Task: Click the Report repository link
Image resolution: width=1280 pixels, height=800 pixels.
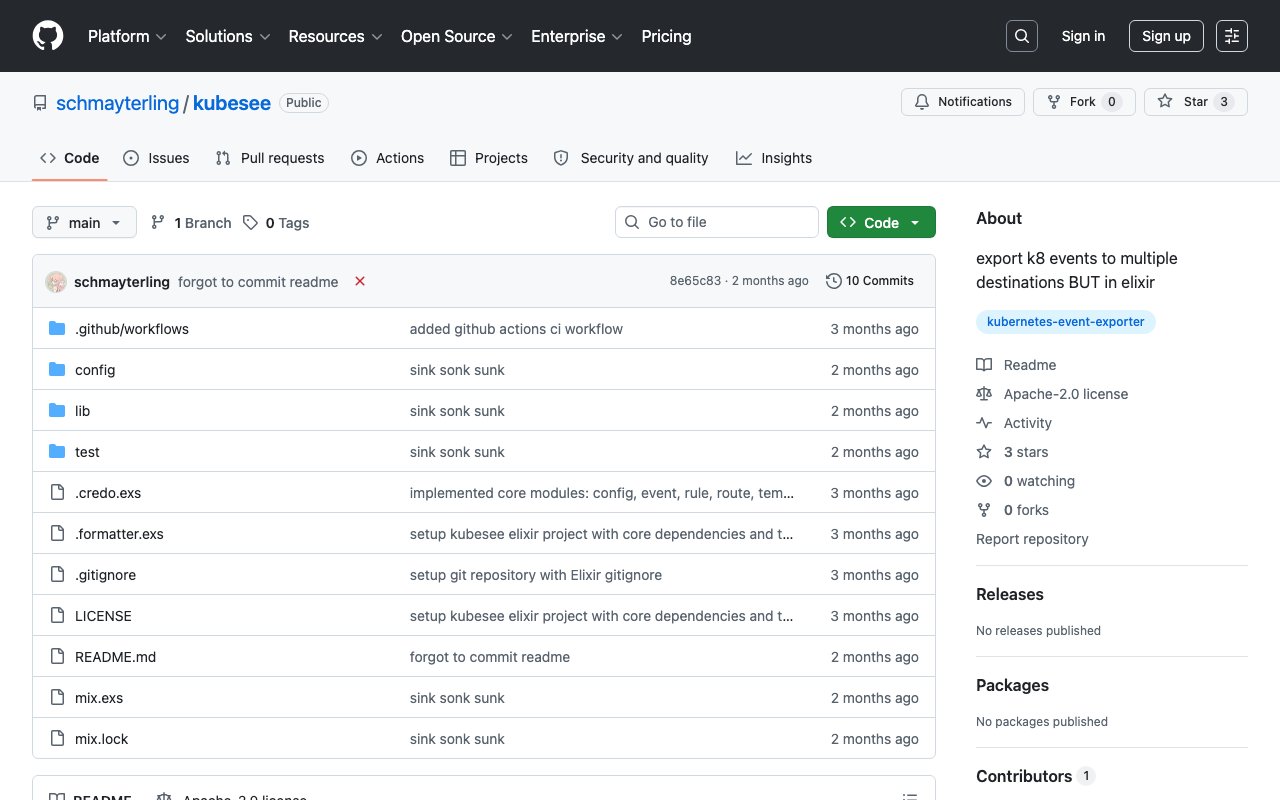Action: pos(1032,539)
